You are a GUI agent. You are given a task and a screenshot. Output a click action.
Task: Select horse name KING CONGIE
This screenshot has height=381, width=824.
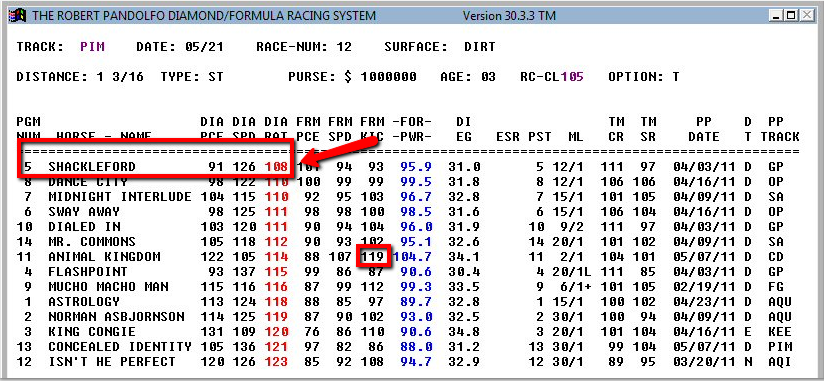(x=92, y=332)
